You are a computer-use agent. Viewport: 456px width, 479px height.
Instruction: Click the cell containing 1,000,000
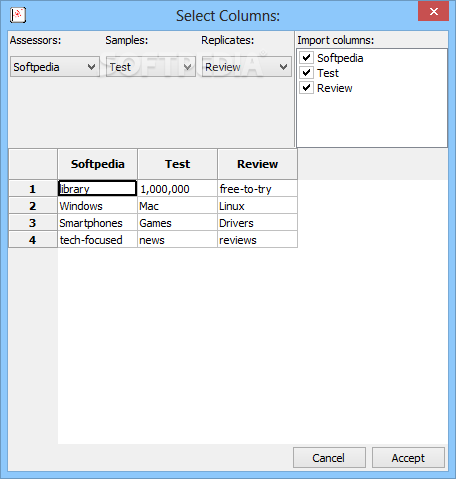(x=177, y=189)
